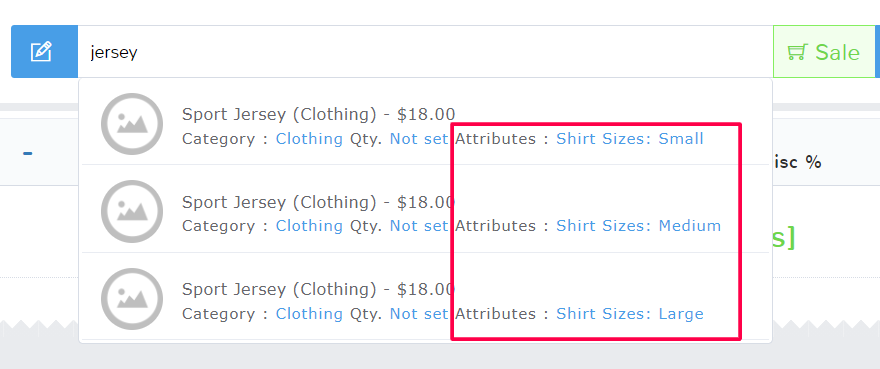This screenshot has width=880, height=369.
Task: Click Not set quantity in first result
Action: tap(419, 139)
